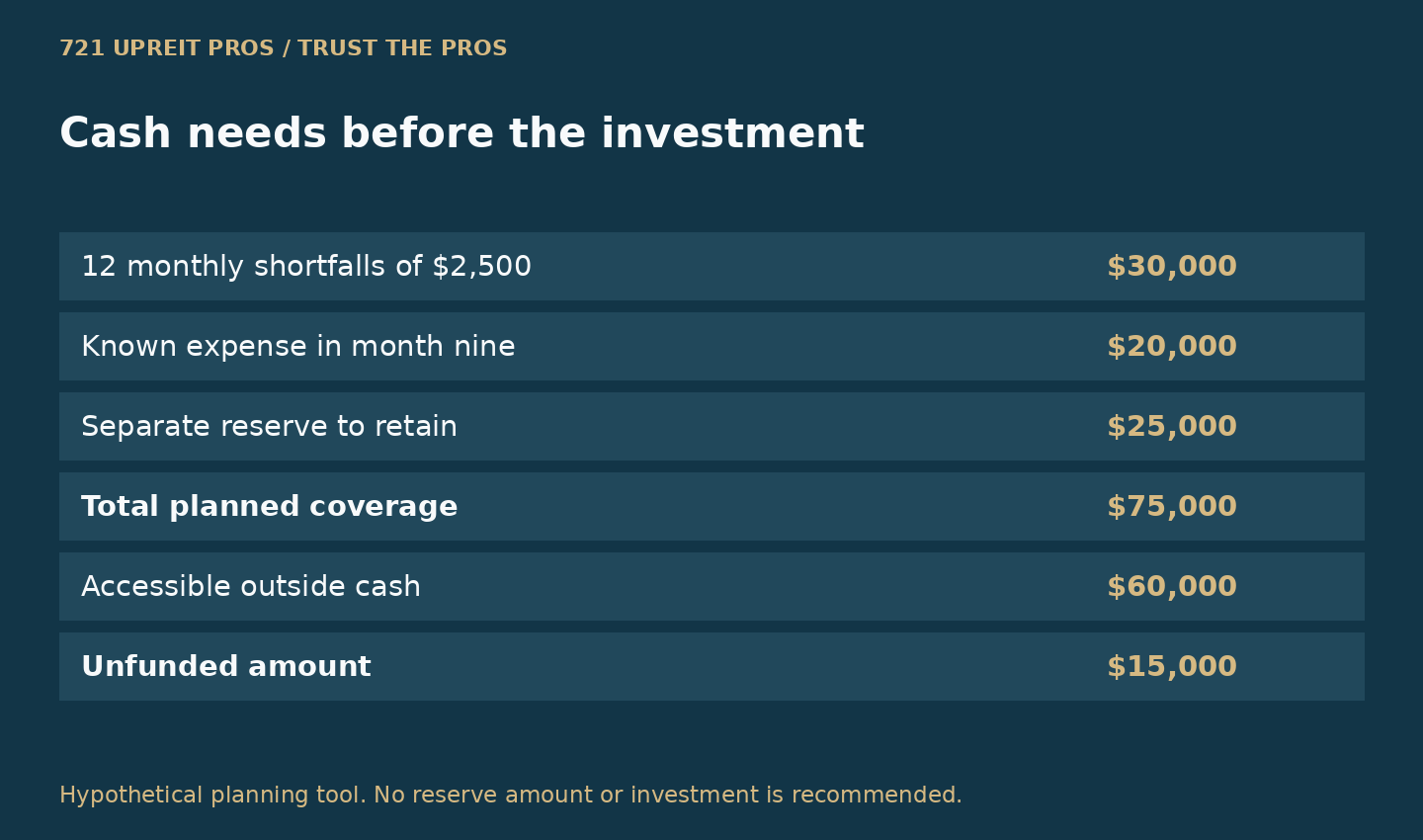Click the 'Cash needs before the investment' title
The width and height of the screenshot is (1423, 840).
pyautogui.click(x=461, y=133)
